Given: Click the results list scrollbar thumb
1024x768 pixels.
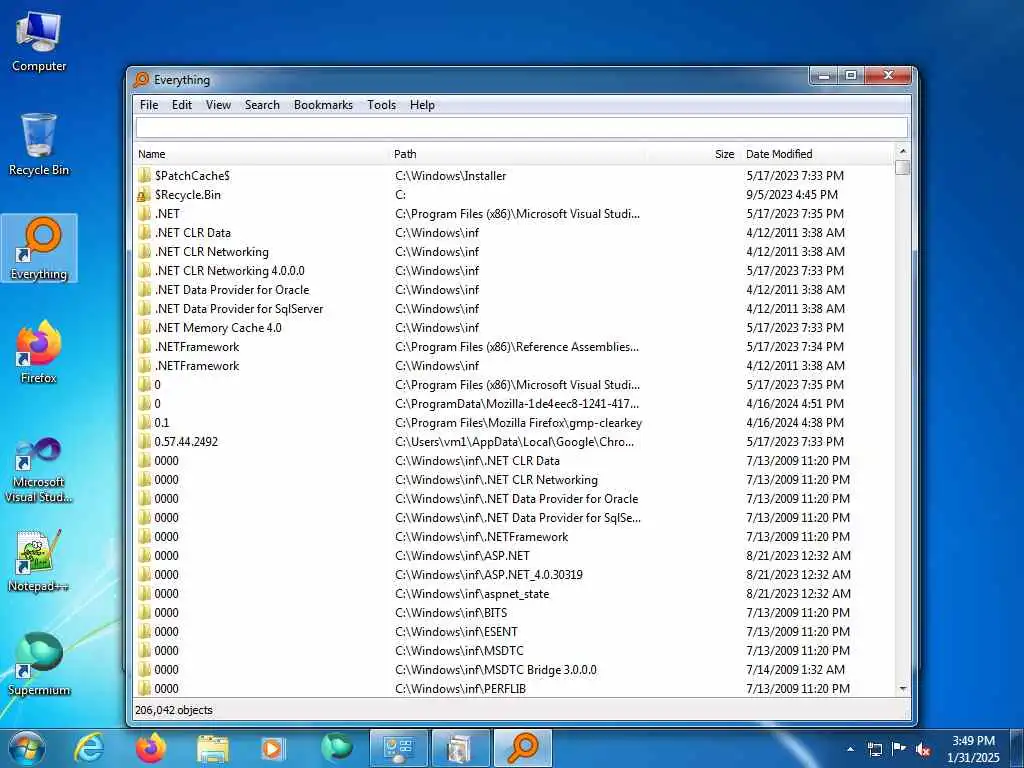Looking at the screenshot, I should point(903,167).
